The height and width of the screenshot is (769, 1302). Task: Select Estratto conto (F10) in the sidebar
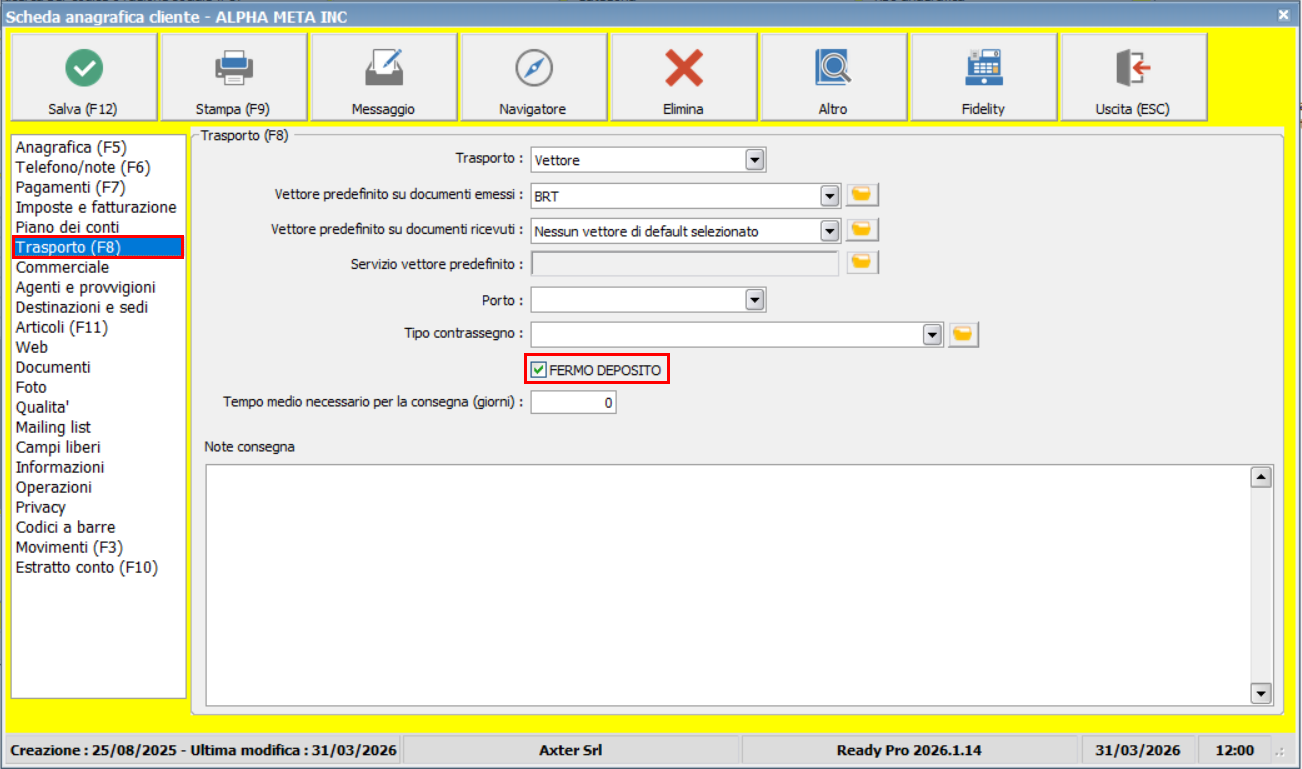pos(98,567)
